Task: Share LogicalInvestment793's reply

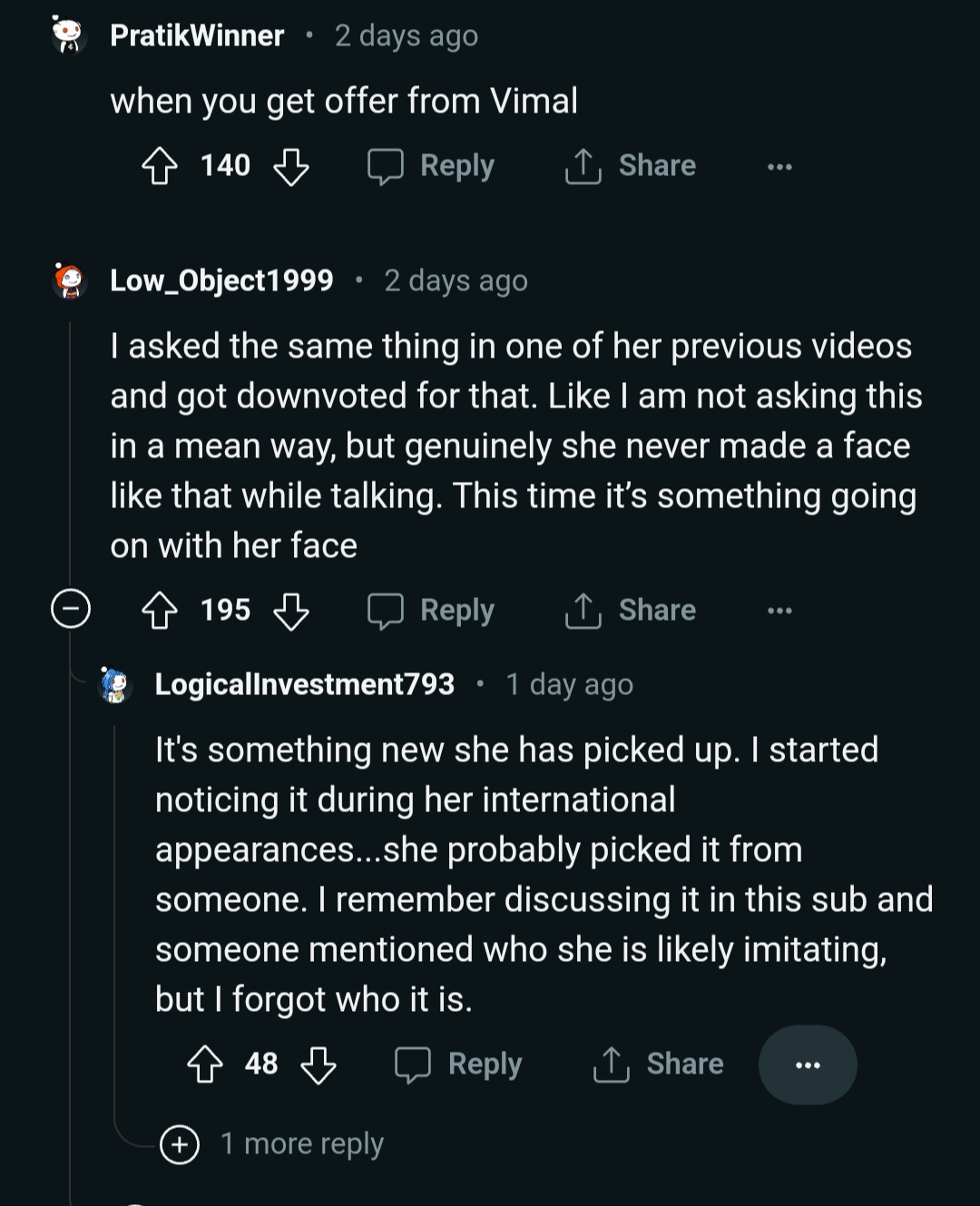Action: (x=659, y=1064)
